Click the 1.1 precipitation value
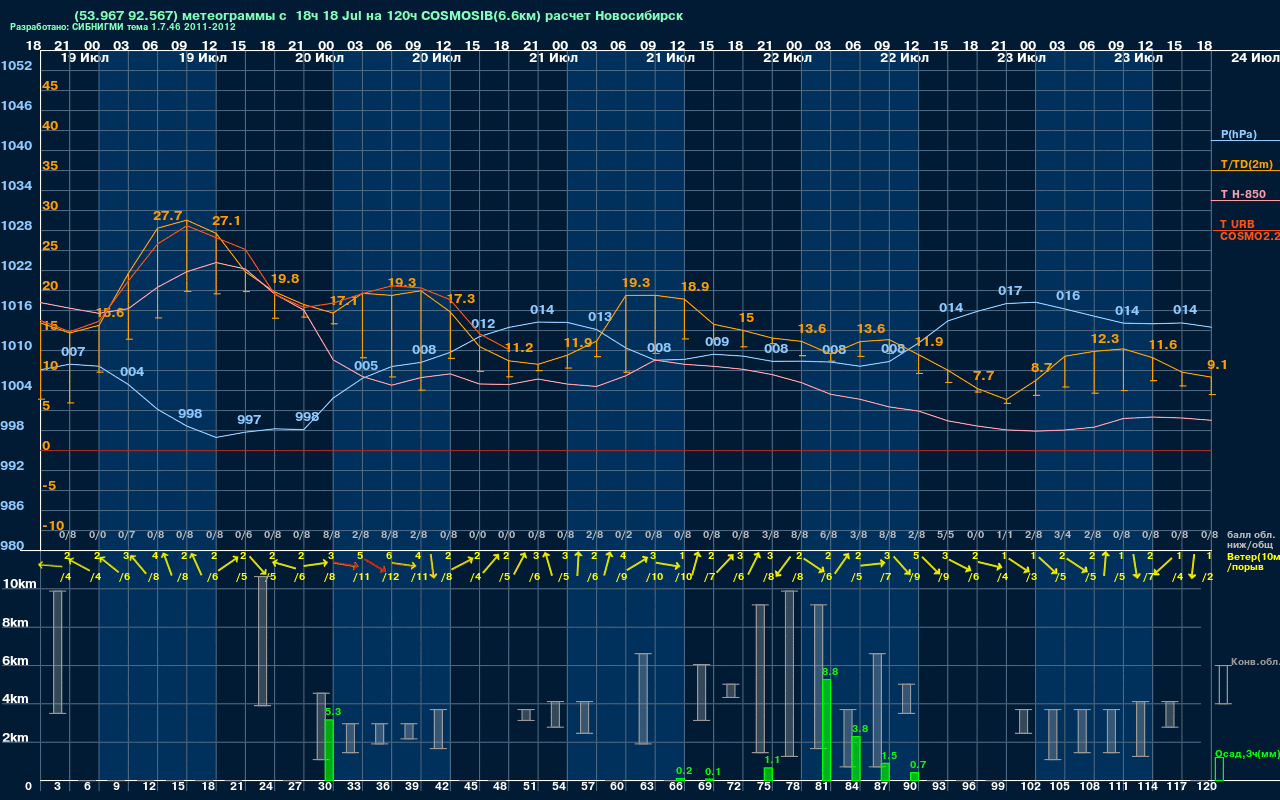Screen dimensions: 1280x800 pos(771,760)
